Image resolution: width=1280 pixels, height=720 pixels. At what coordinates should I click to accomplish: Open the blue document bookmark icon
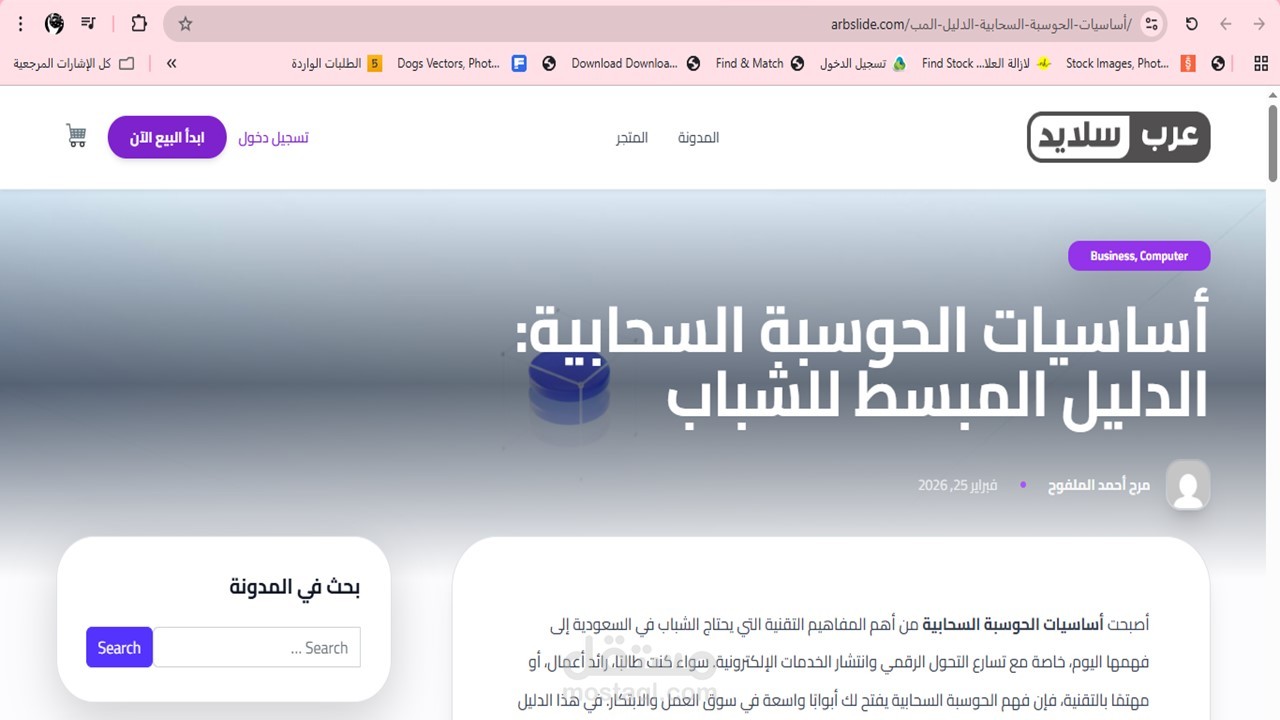pyautogui.click(x=519, y=63)
